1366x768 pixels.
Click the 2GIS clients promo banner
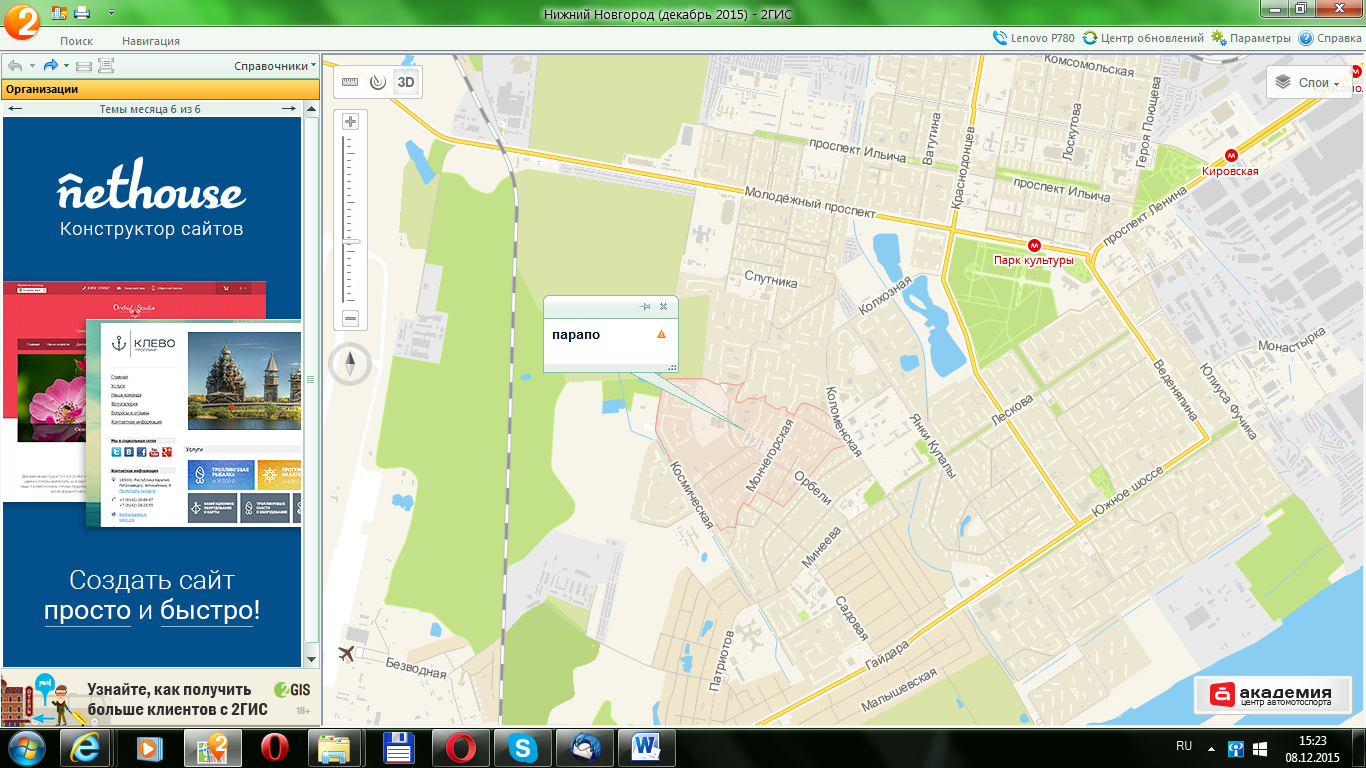click(x=160, y=698)
